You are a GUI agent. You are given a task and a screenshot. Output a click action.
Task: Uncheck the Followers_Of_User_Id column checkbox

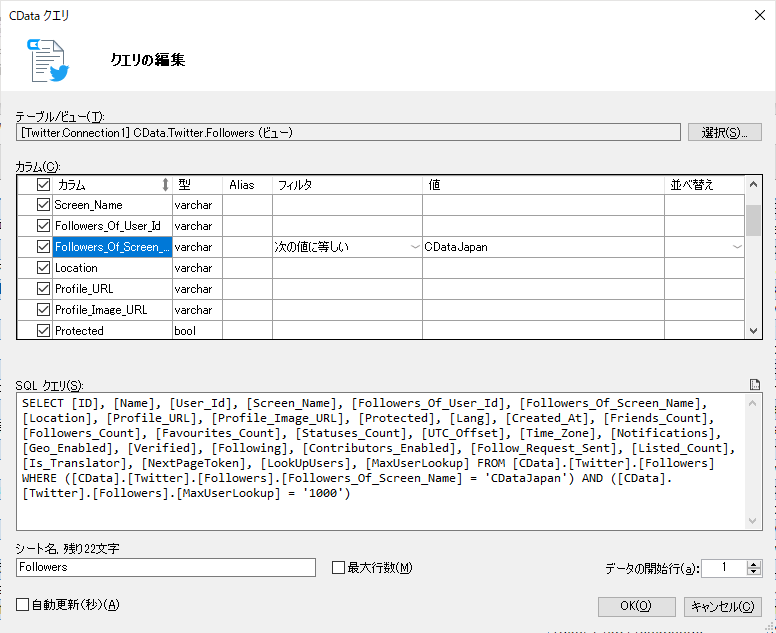click(x=44, y=226)
